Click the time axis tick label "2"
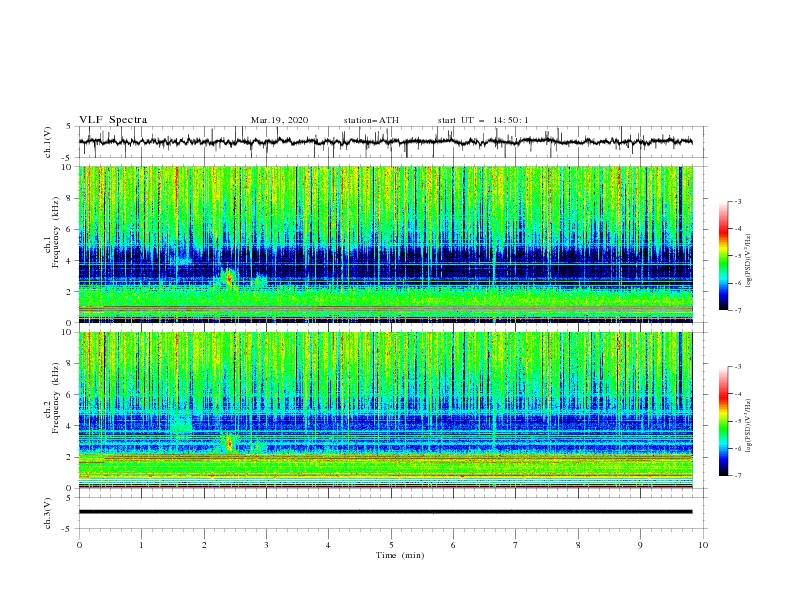 click(204, 545)
